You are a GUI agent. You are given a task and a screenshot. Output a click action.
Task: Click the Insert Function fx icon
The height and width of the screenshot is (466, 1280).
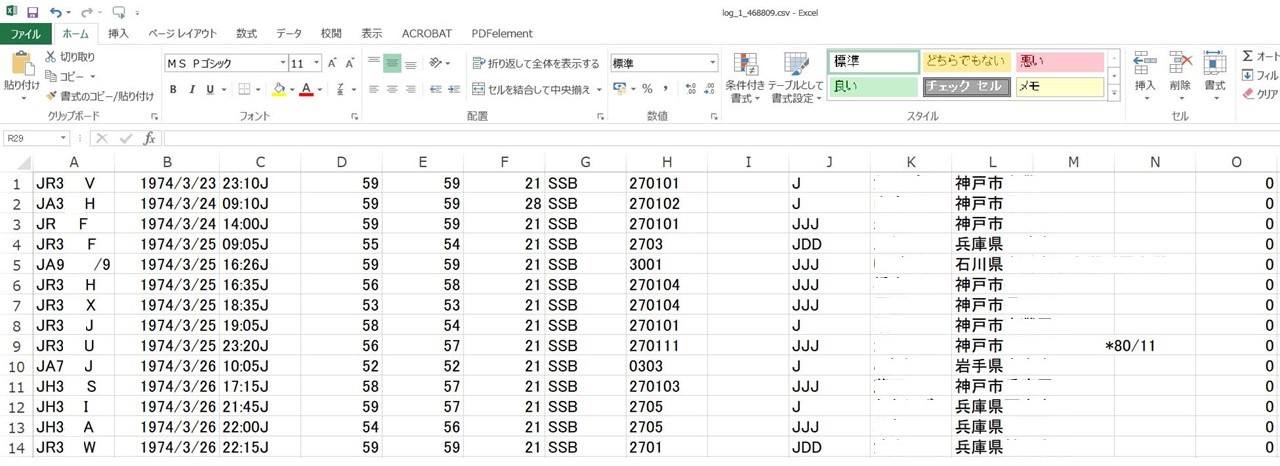tap(149, 138)
